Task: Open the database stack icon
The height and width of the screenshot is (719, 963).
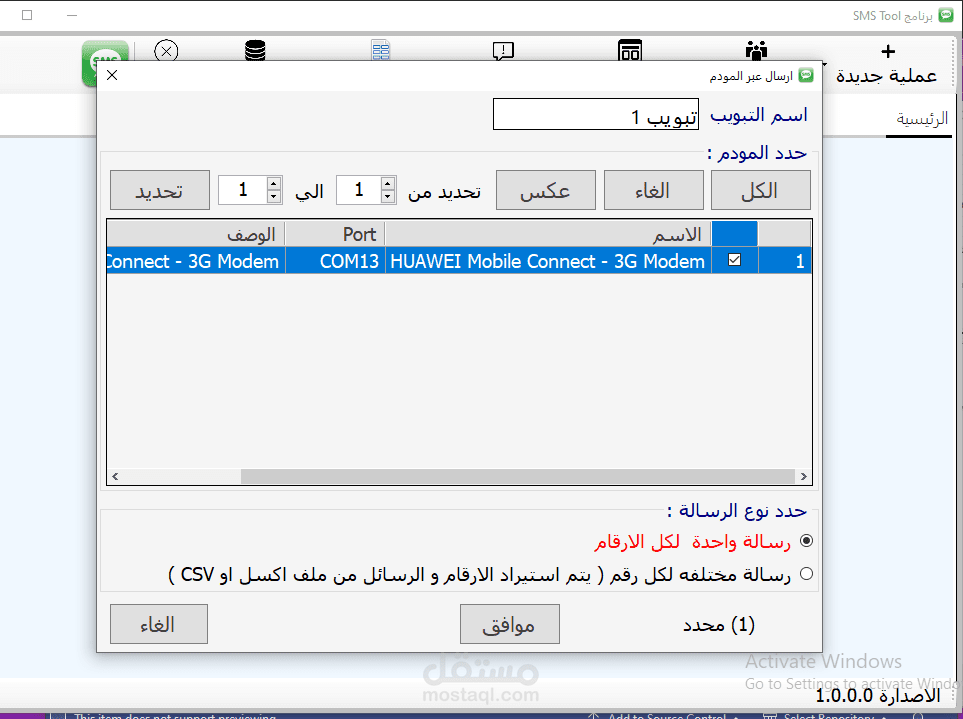Action: coord(255,50)
